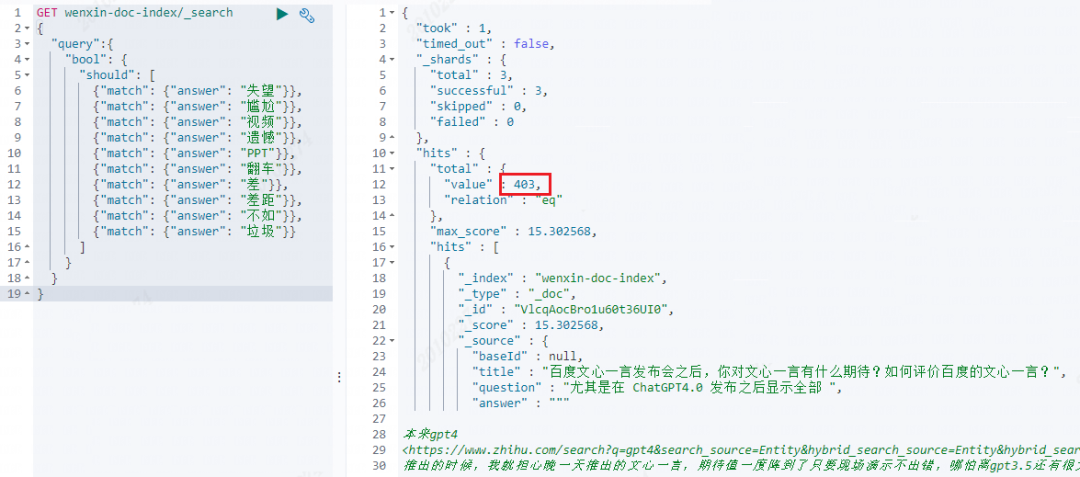Collapse the "_shards" block in the response
This screenshot has width=1080, height=477.
click(391, 60)
